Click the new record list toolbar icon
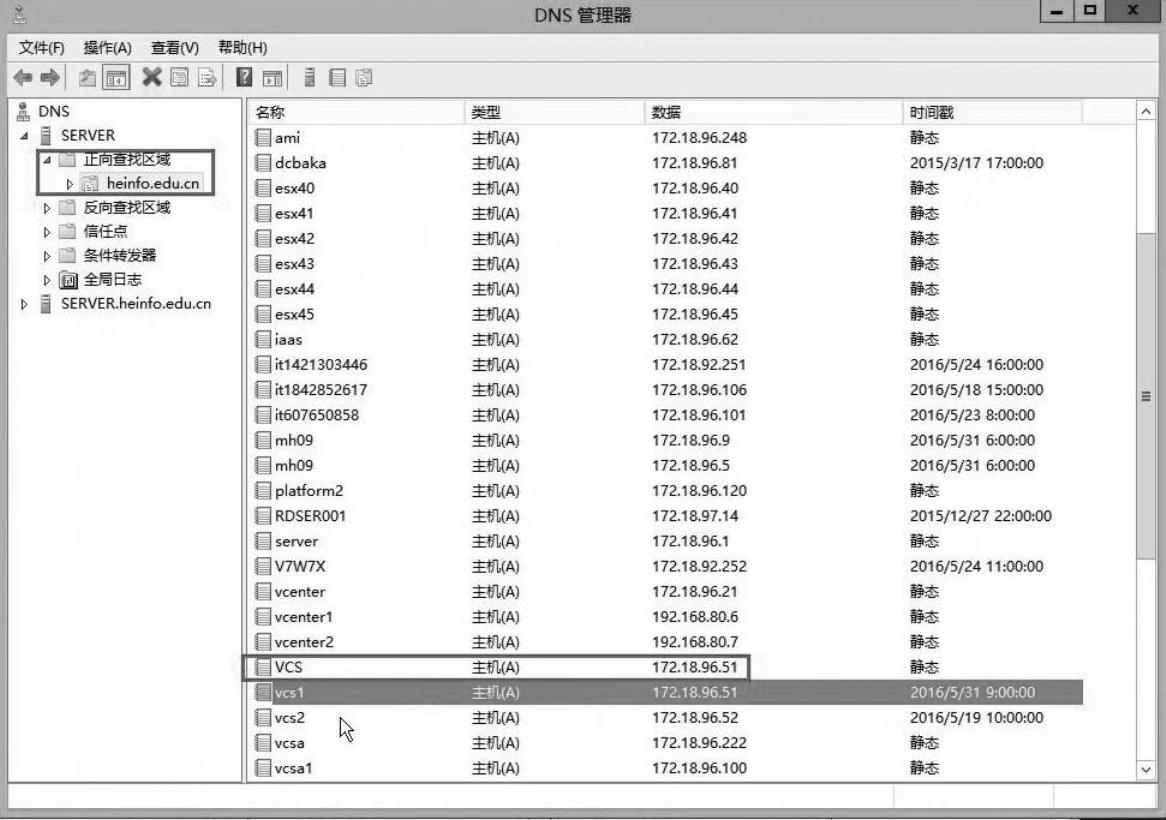This screenshot has width=1166, height=820. (x=338, y=77)
